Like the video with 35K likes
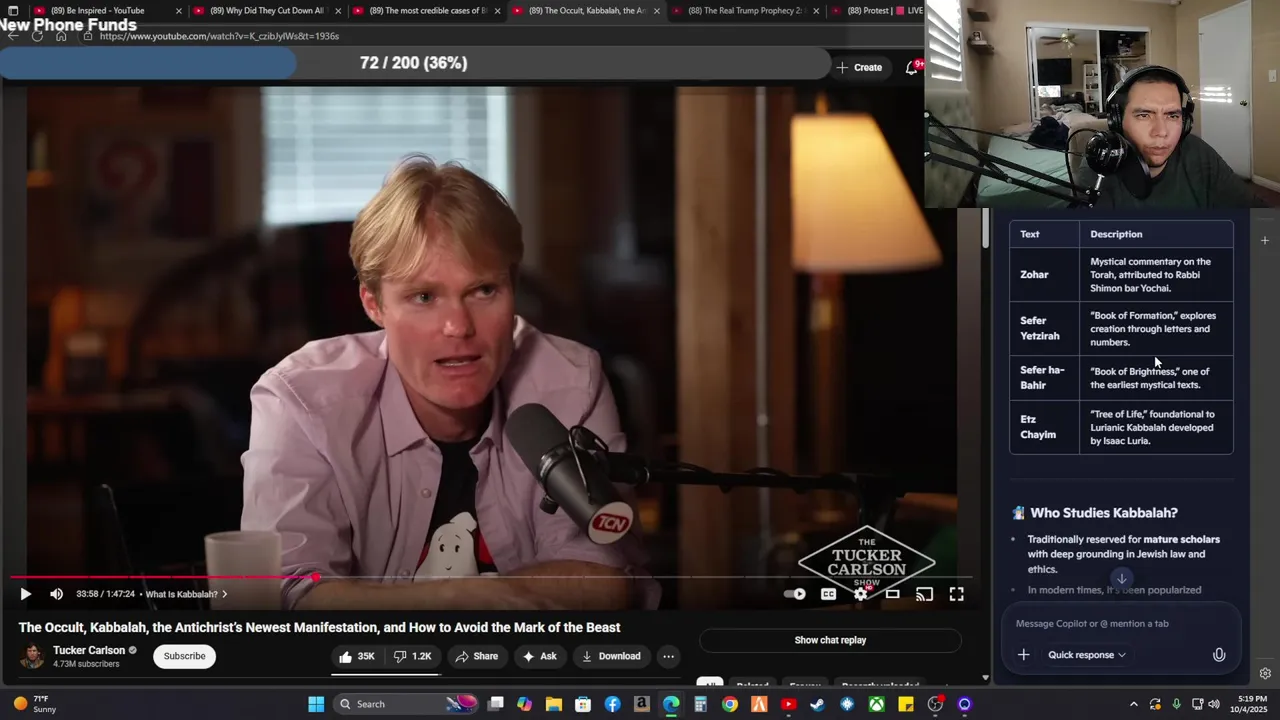 point(356,656)
